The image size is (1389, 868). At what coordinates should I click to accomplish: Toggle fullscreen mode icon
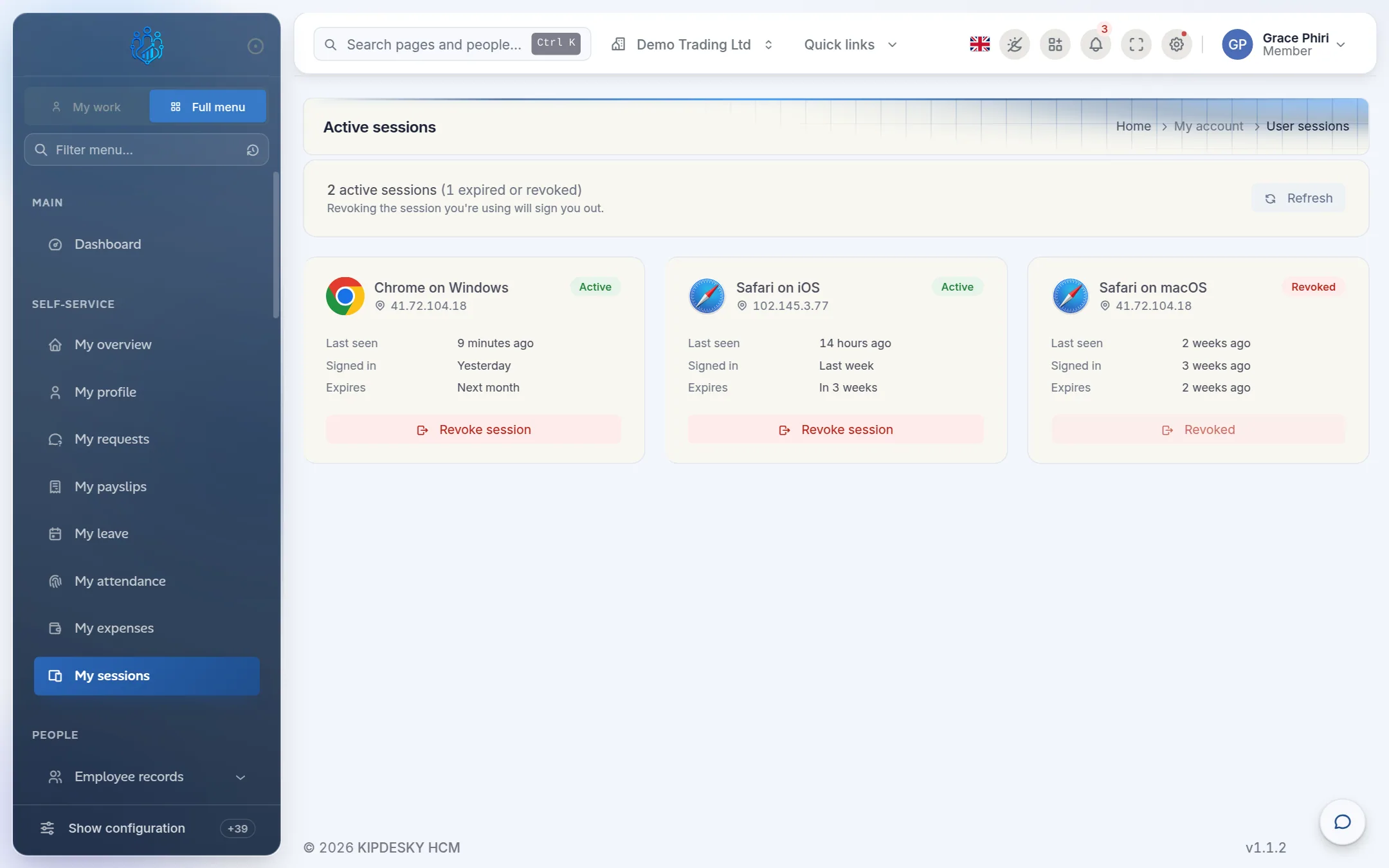[x=1136, y=44]
